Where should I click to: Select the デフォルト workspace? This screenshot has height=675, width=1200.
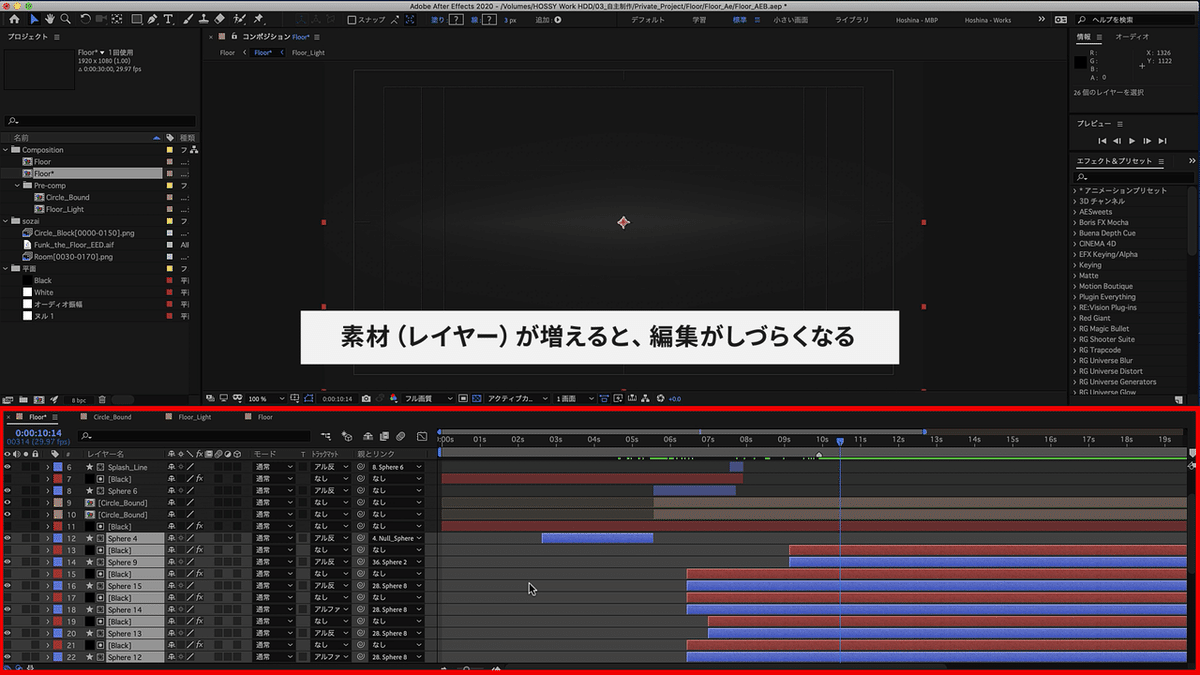click(648, 20)
